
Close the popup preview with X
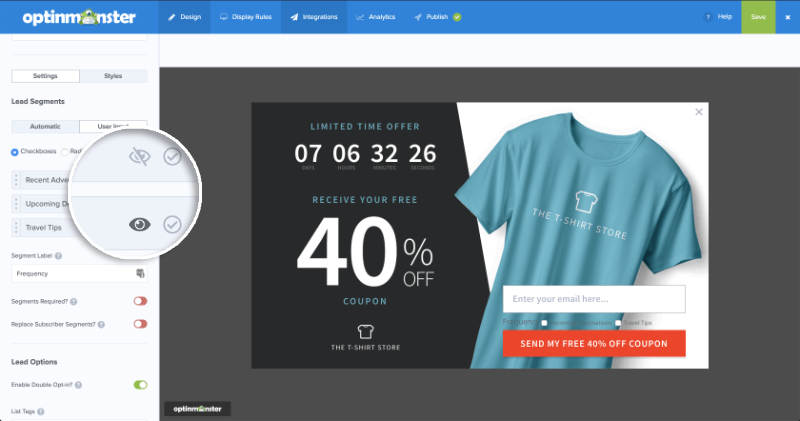pyautogui.click(x=699, y=112)
